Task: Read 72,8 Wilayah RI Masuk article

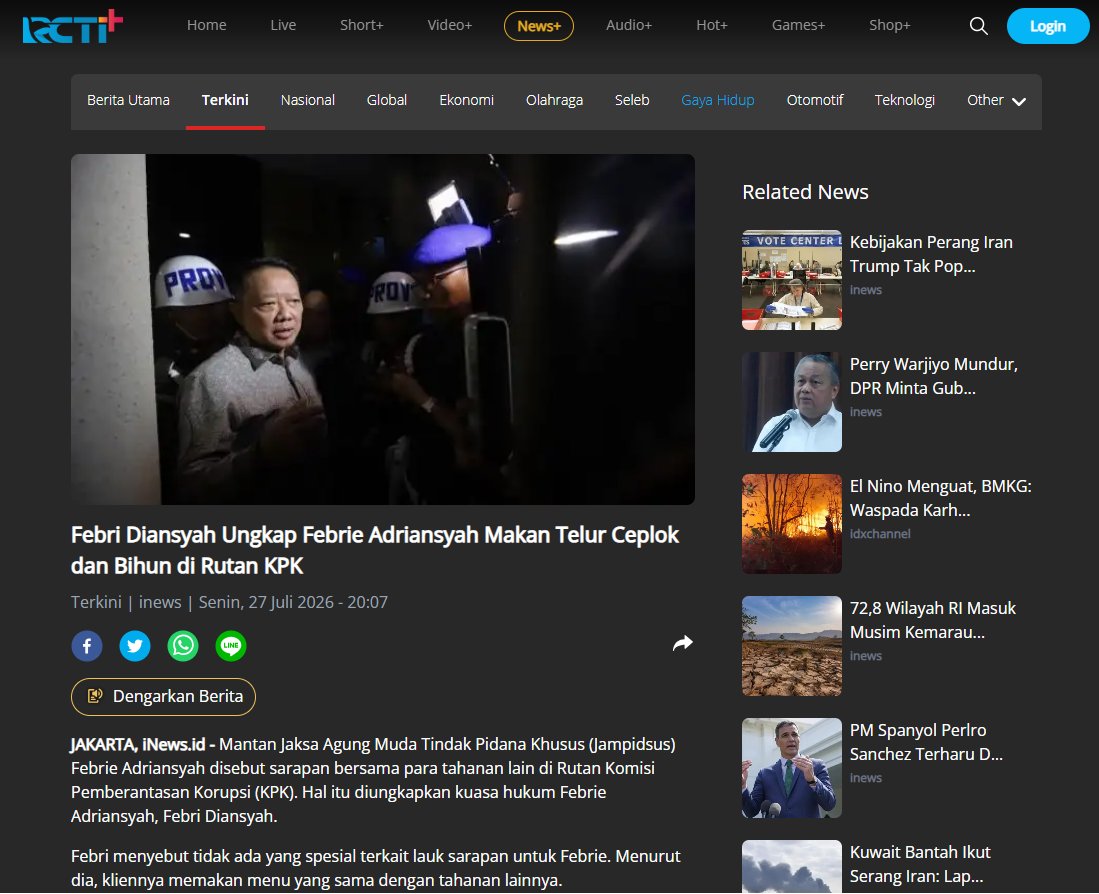Action: click(x=933, y=620)
